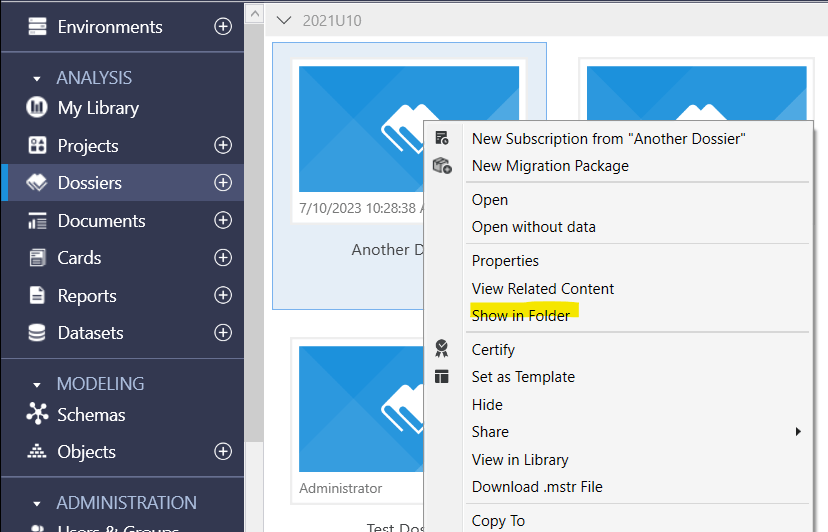The height and width of the screenshot is (532, 828).
Task: Select Show in Folder from context menu
Action: [520, 315]
